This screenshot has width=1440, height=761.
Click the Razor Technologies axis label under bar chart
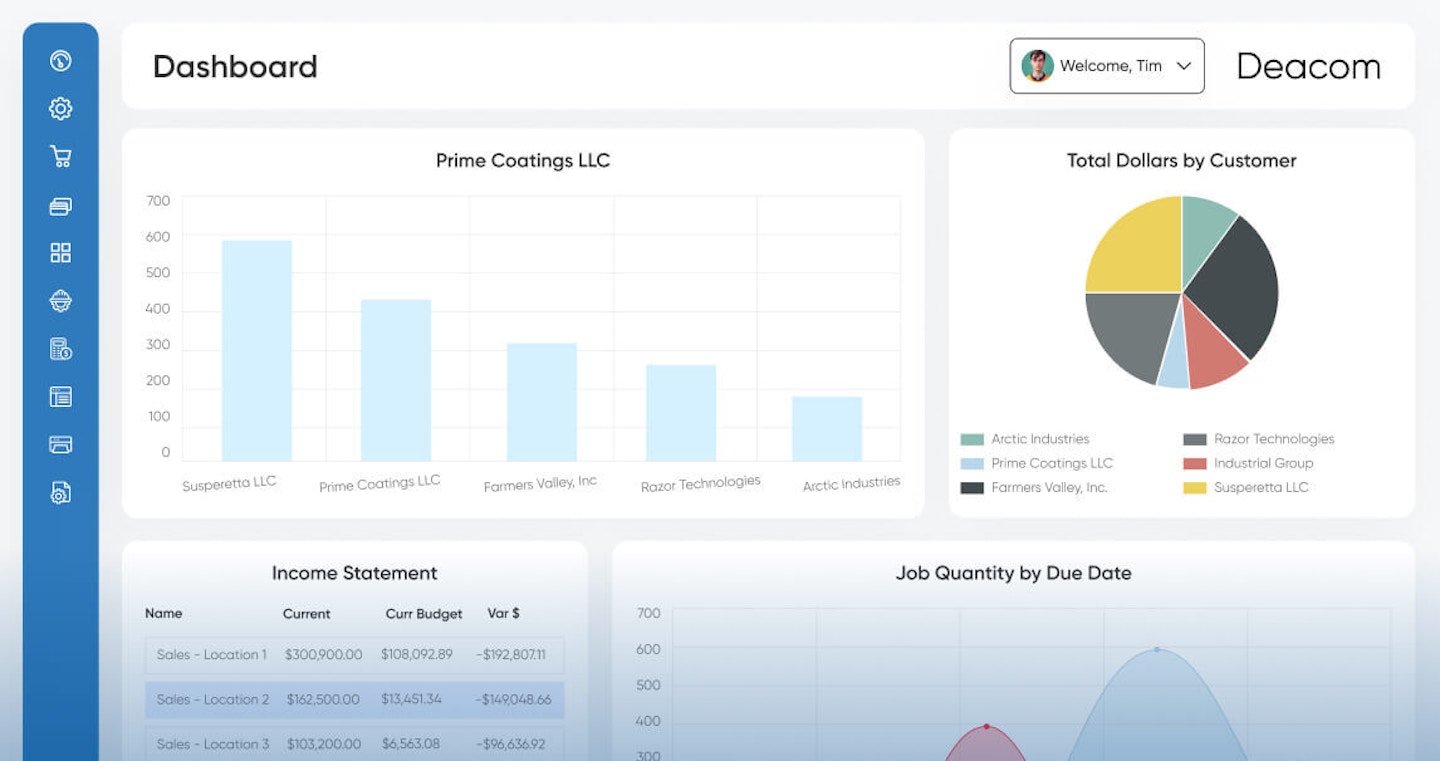(x=700, y=484)
